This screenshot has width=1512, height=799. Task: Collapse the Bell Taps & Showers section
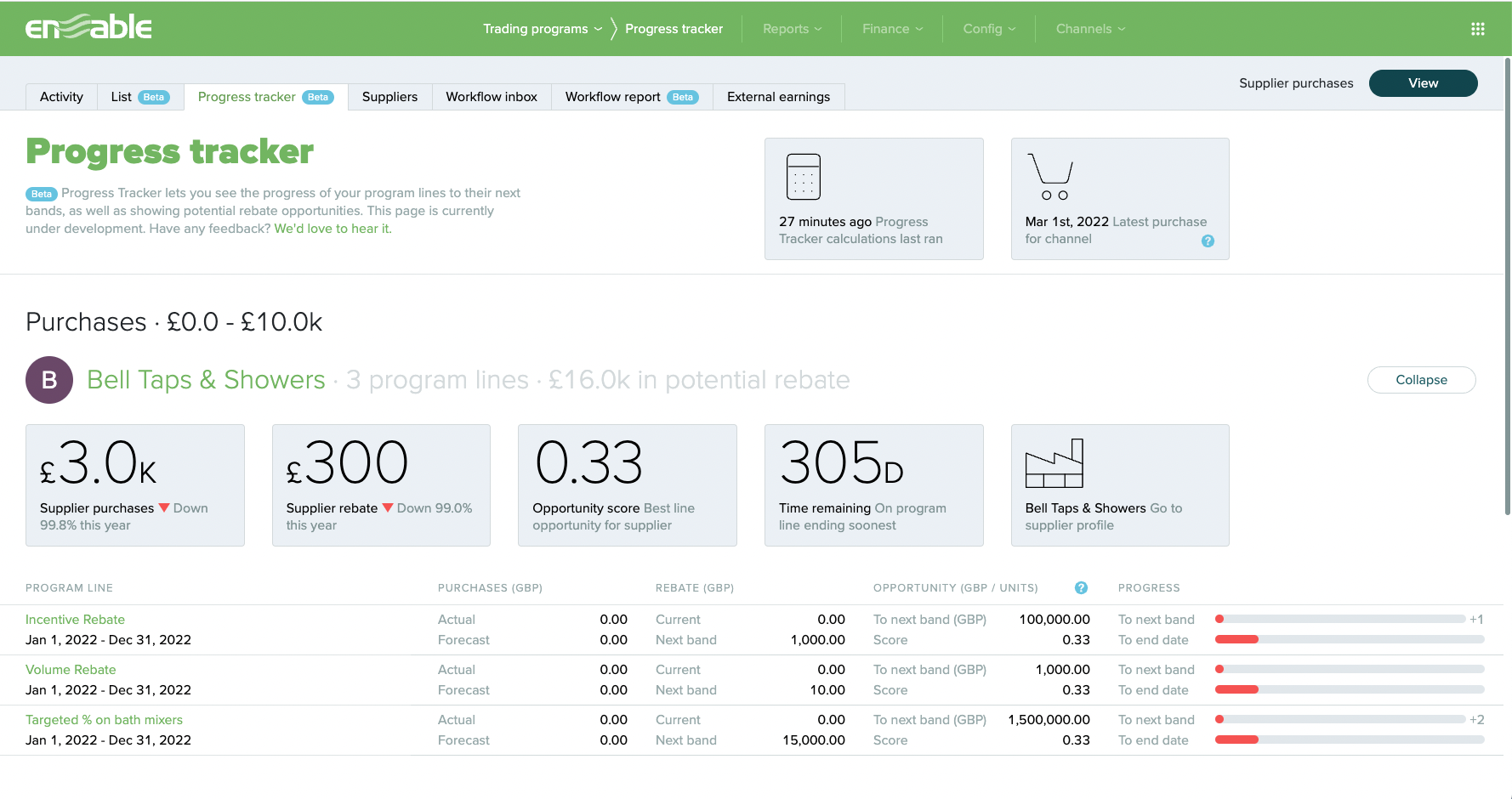tap(1421, 380)
